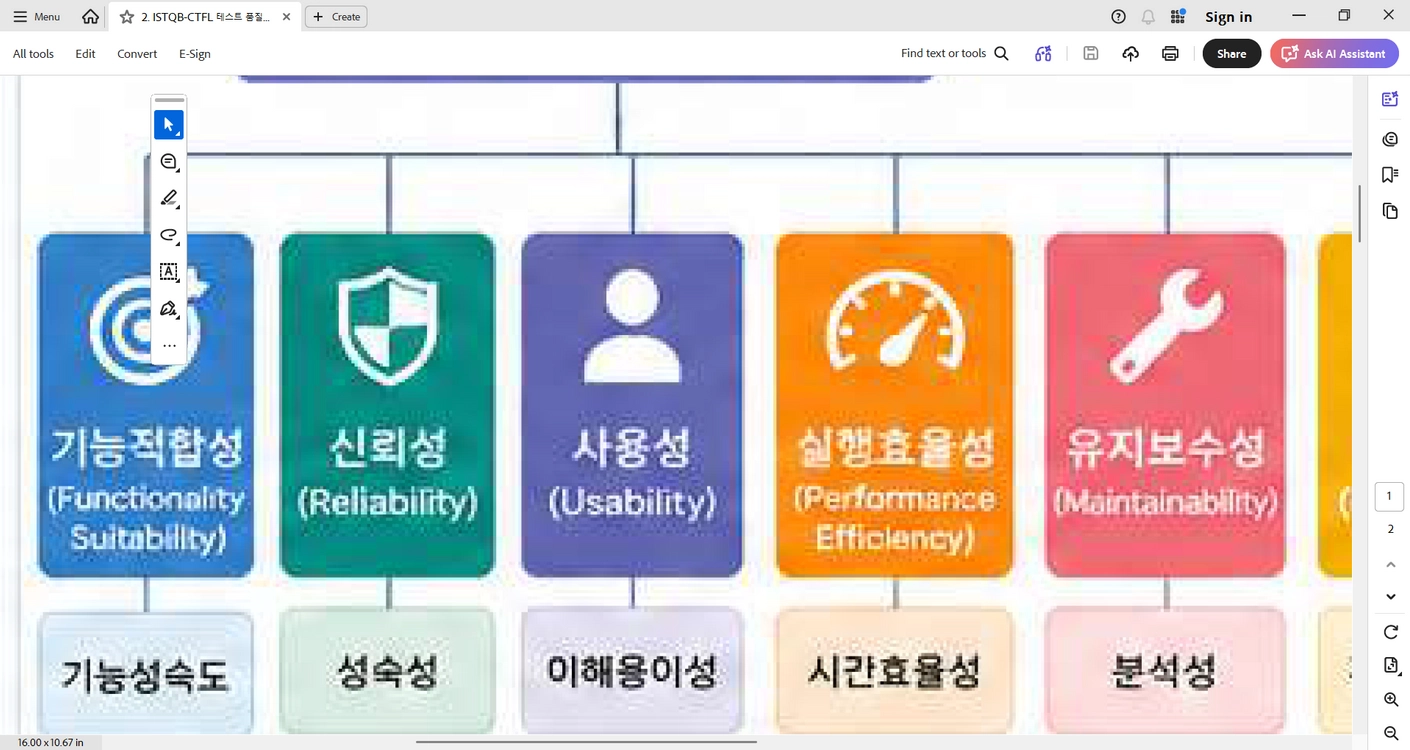Viewport: 1410px width, 750px height.
Task: Close the ISTQB-CTFL document tab
Action: 286,17
